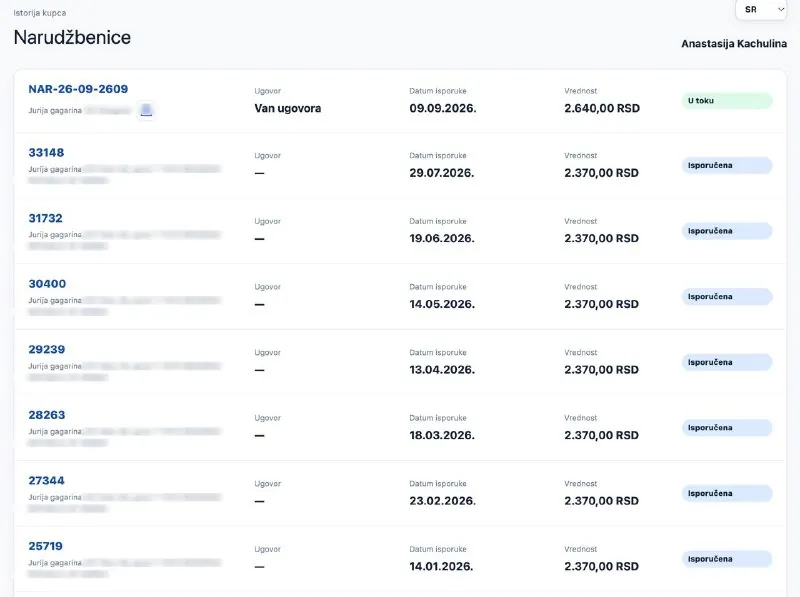Open the SR language dropdown
This screenshot has height=597, width=800.
pos(761,10)
